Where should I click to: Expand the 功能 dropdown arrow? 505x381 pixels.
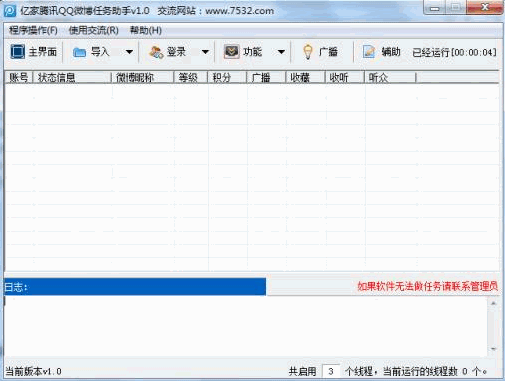[x=281, y=52]
